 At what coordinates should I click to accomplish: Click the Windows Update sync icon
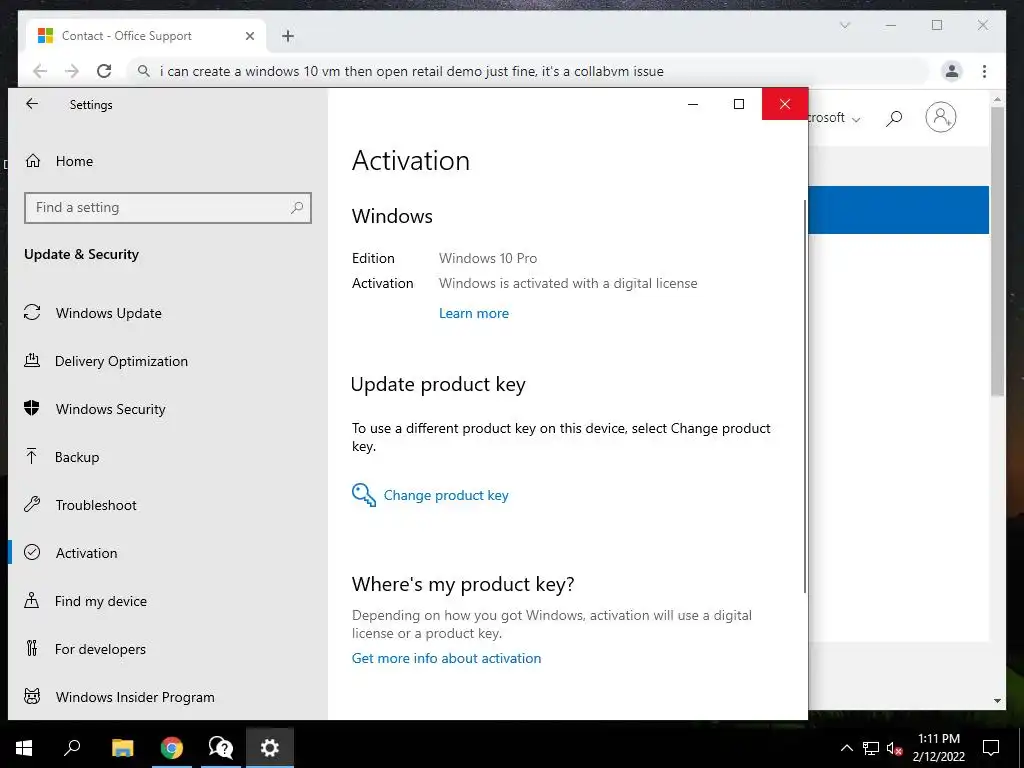click(32, 312)
